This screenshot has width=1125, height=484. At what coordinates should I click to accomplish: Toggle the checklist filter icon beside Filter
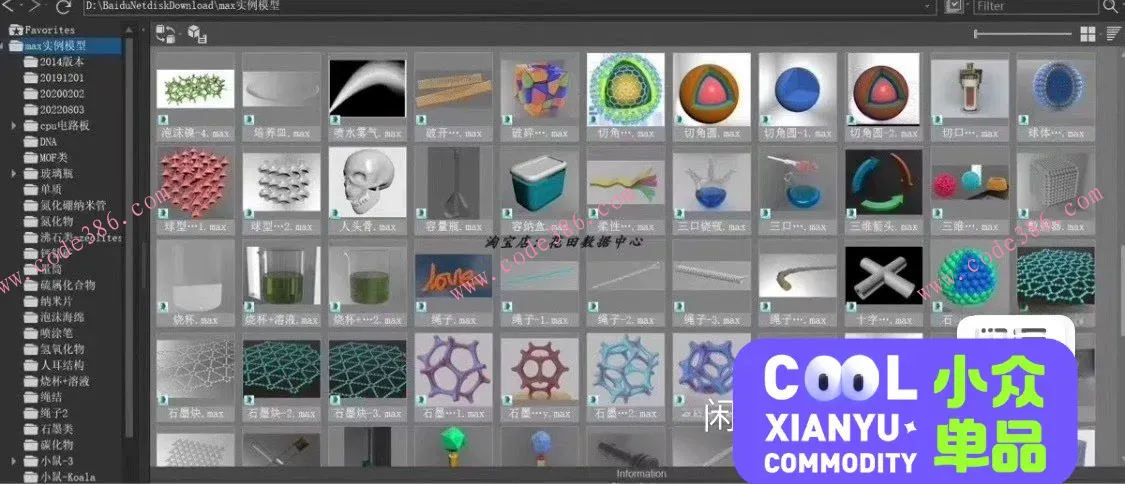[953, 6]
